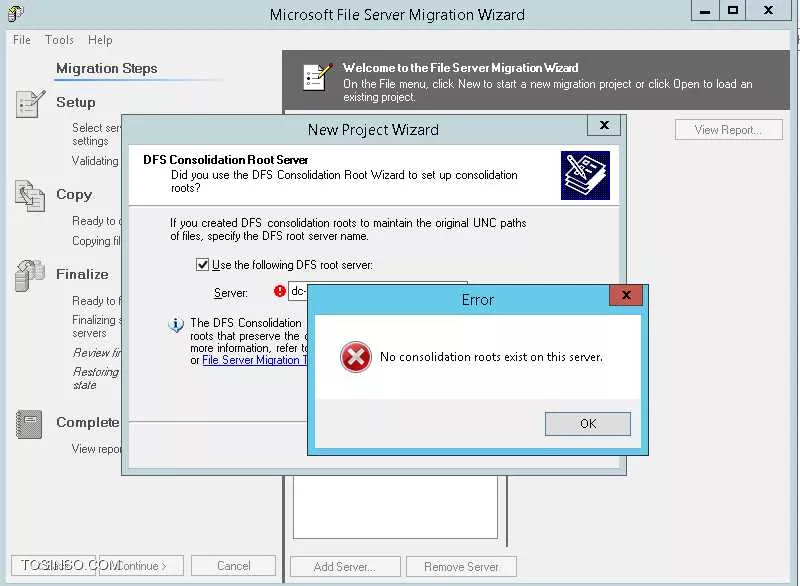Open the Help menu

point(100,40)
